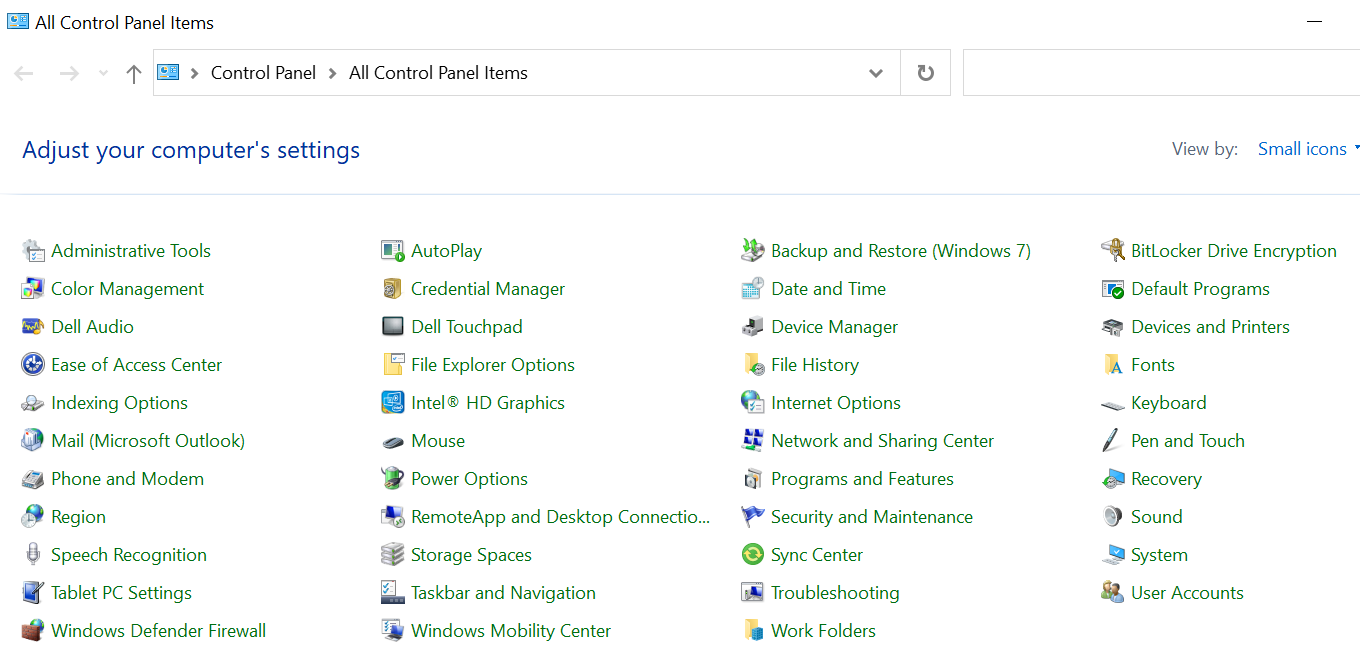The width and height of the screenshot is (1360, 664).
Task: Open Taskbar and Navigation
Action: coord(503,593)
